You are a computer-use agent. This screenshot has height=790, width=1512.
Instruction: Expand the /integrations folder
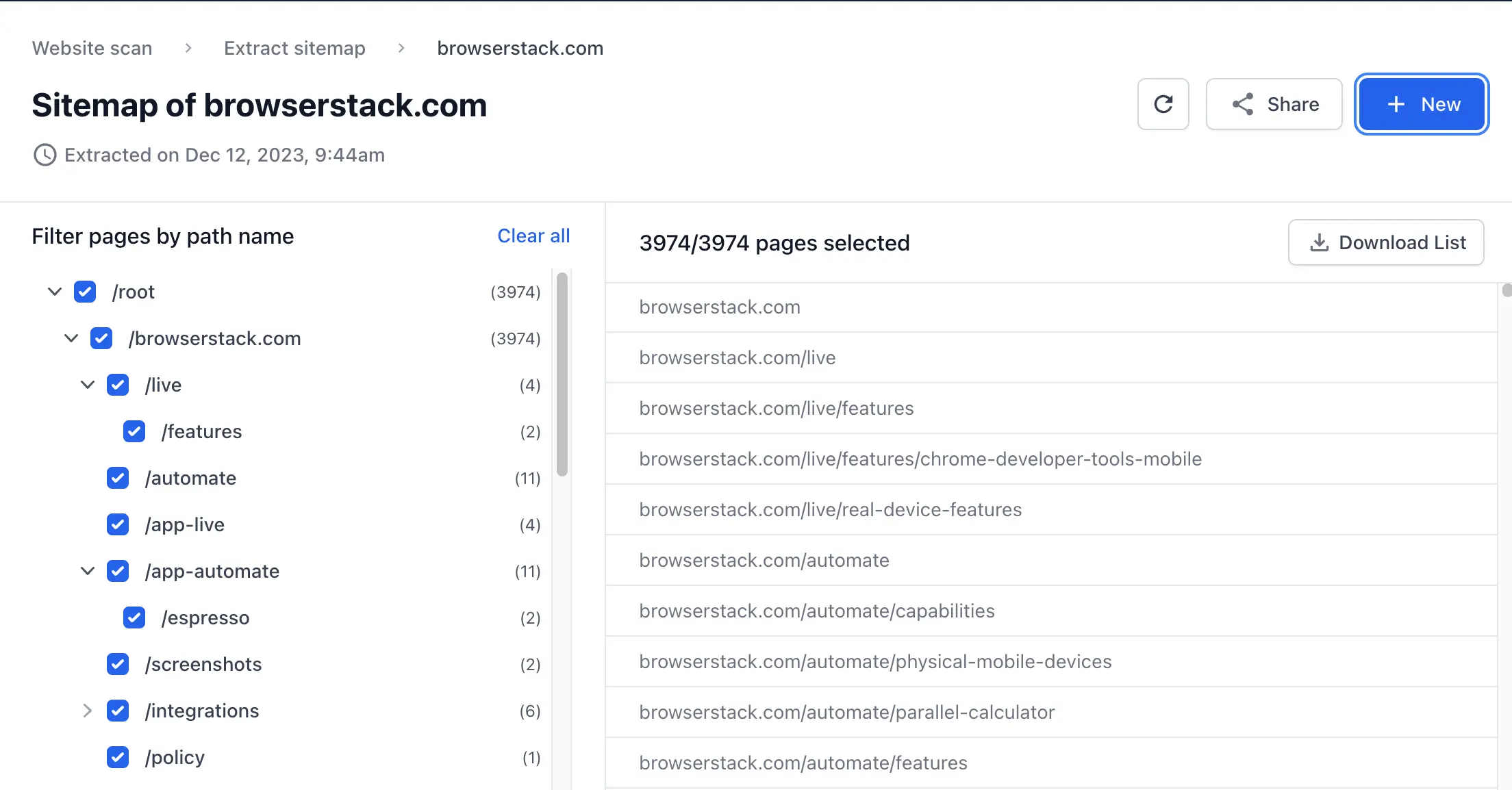click(x=87, y=711)
